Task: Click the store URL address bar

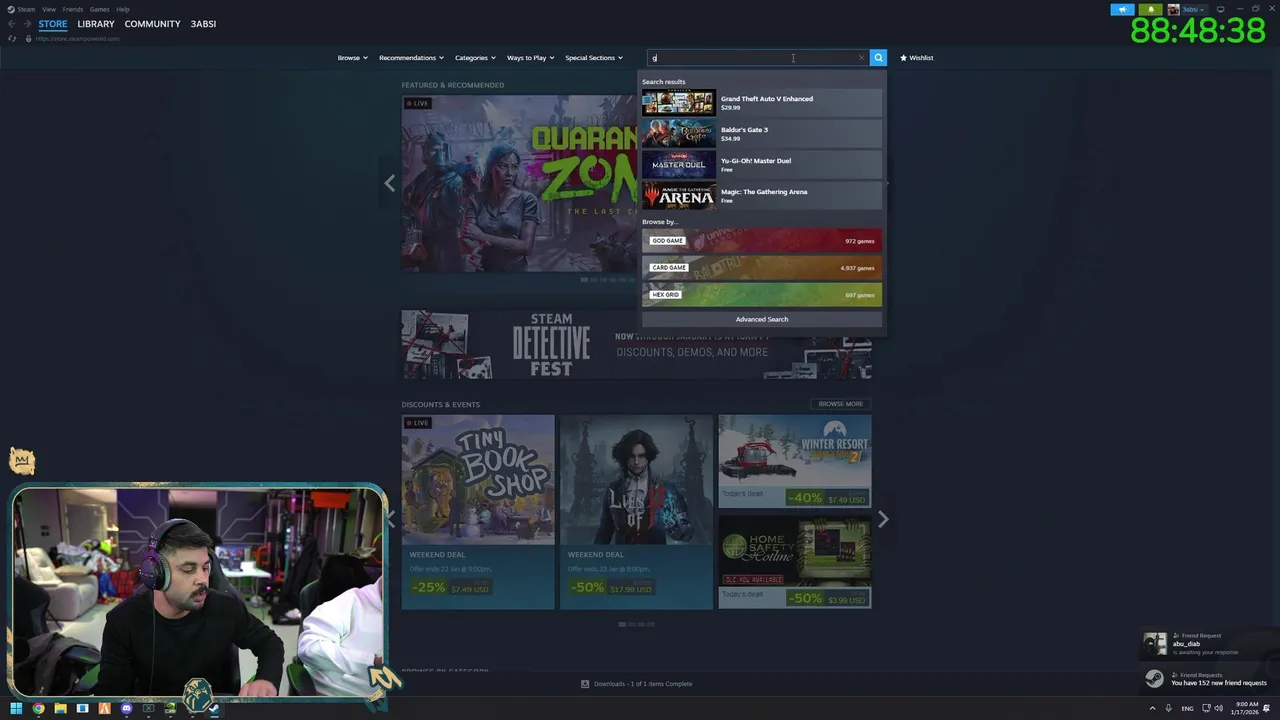Action: (x=77, y=38)
